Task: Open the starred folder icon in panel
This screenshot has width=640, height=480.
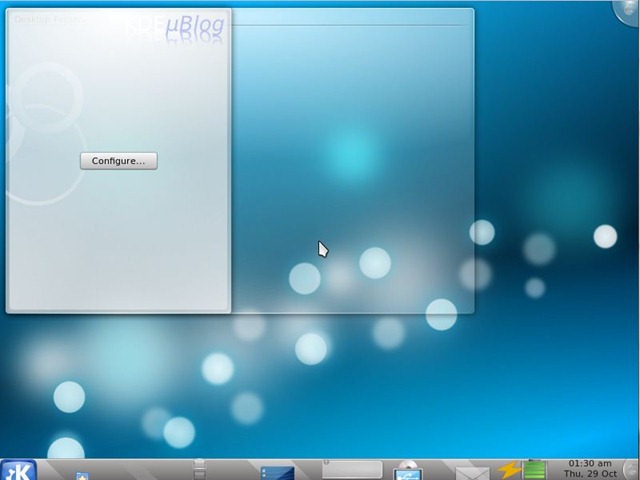Action: pos(82,476)
